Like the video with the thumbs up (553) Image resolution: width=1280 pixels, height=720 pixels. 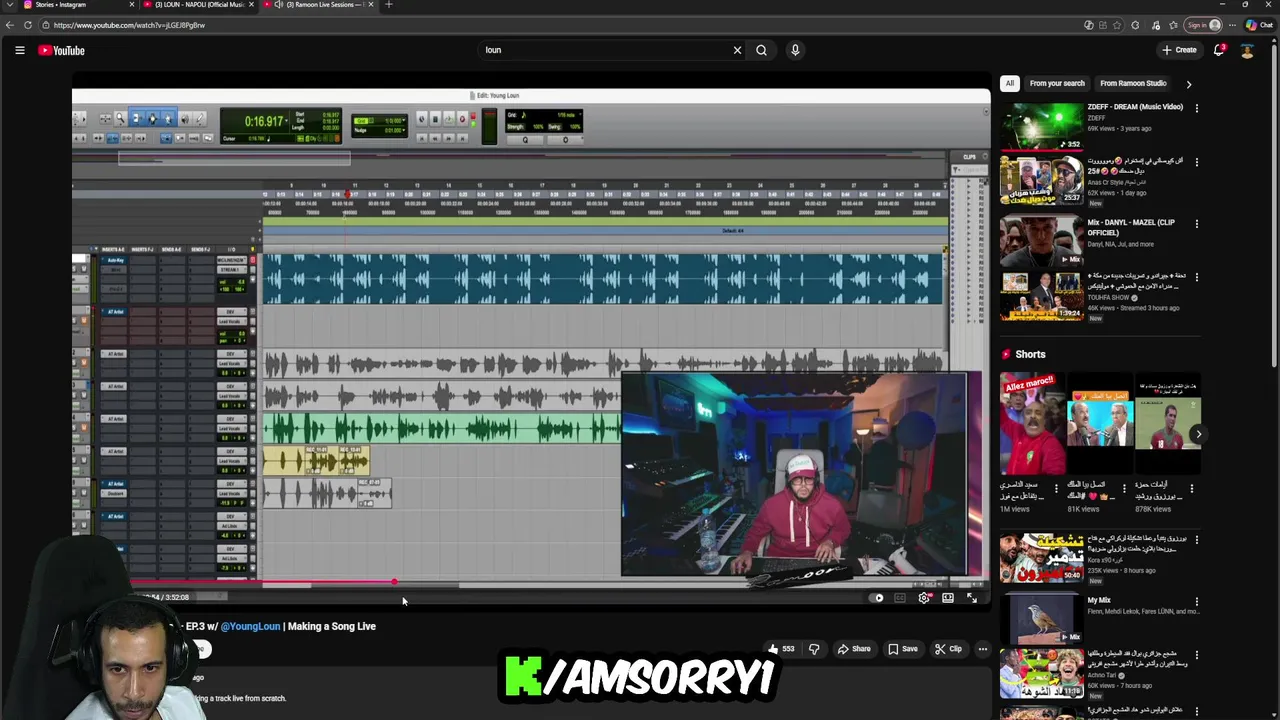(781, 649)
